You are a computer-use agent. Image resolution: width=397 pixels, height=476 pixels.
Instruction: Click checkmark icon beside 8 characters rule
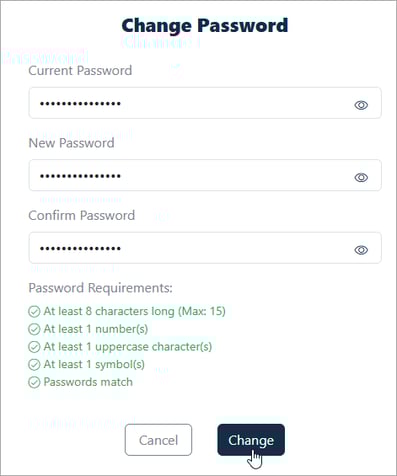(x=34, y=312)
